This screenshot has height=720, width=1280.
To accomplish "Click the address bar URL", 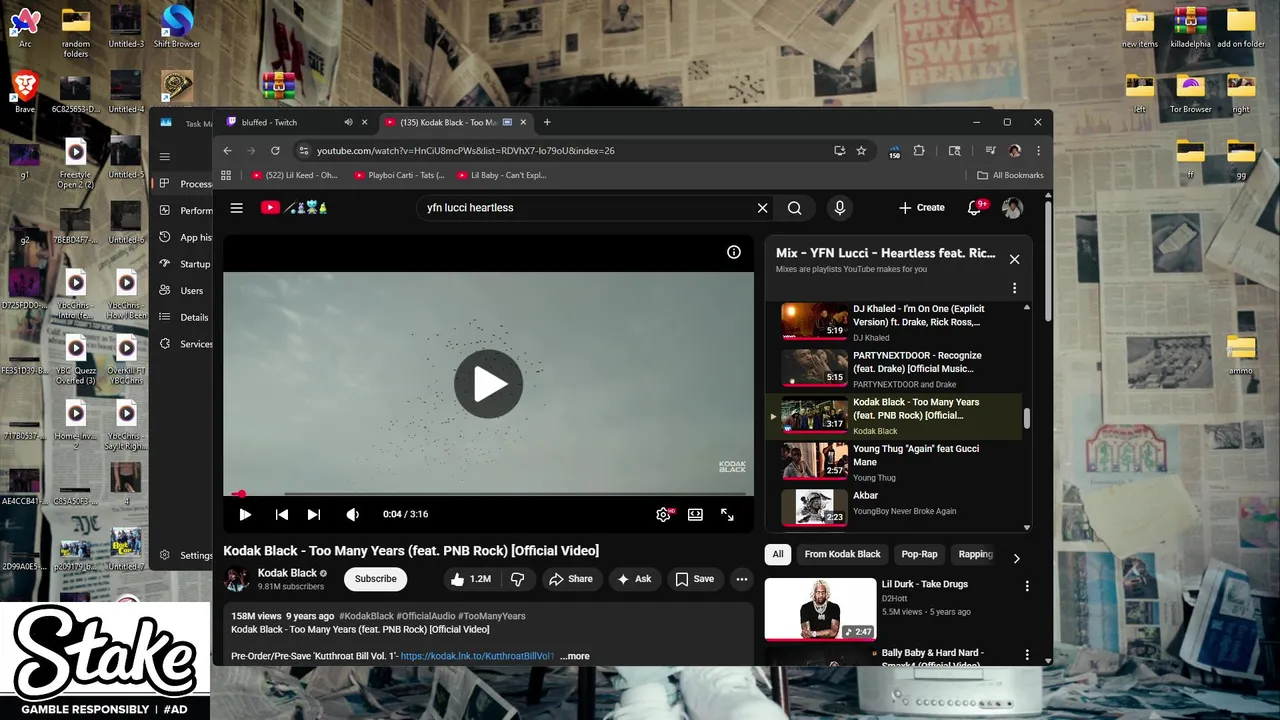I will pyautogui.click(x=466, y=151).
